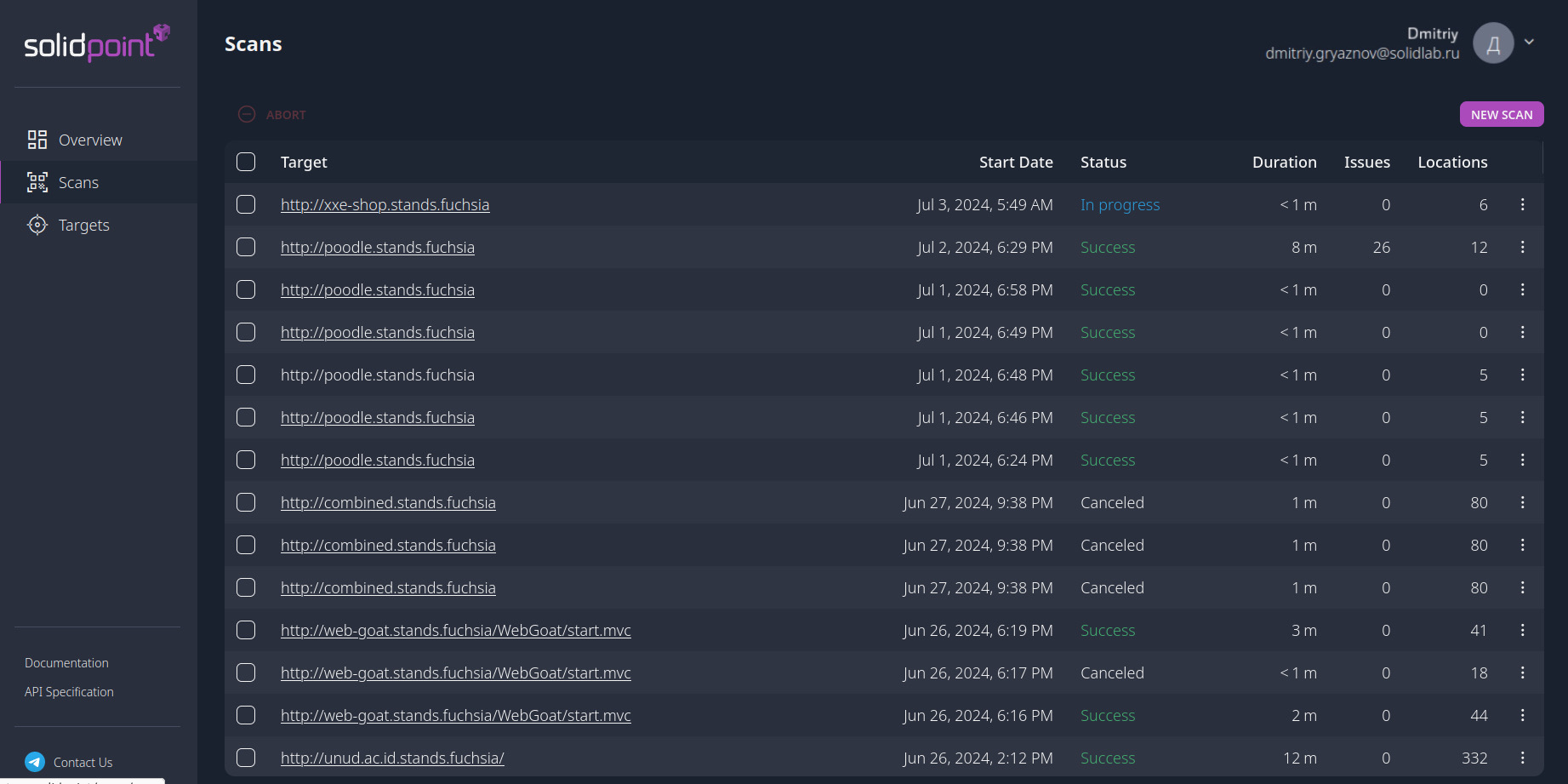Check the select-all checkbox in the table header
Viewport: 1568px width, 784px height.
pyautogui.click(x=246, y=161)
